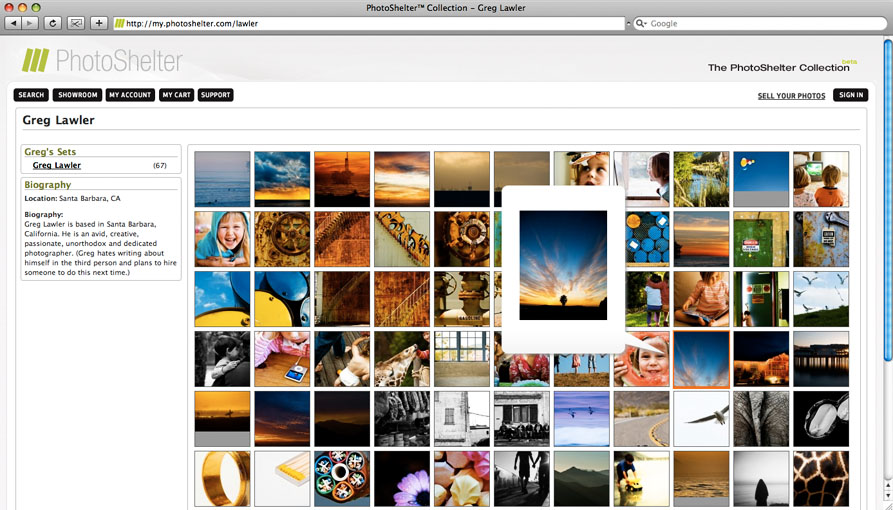
Task: Select the gold ring thumbnail
Action: tap(222, 479)
